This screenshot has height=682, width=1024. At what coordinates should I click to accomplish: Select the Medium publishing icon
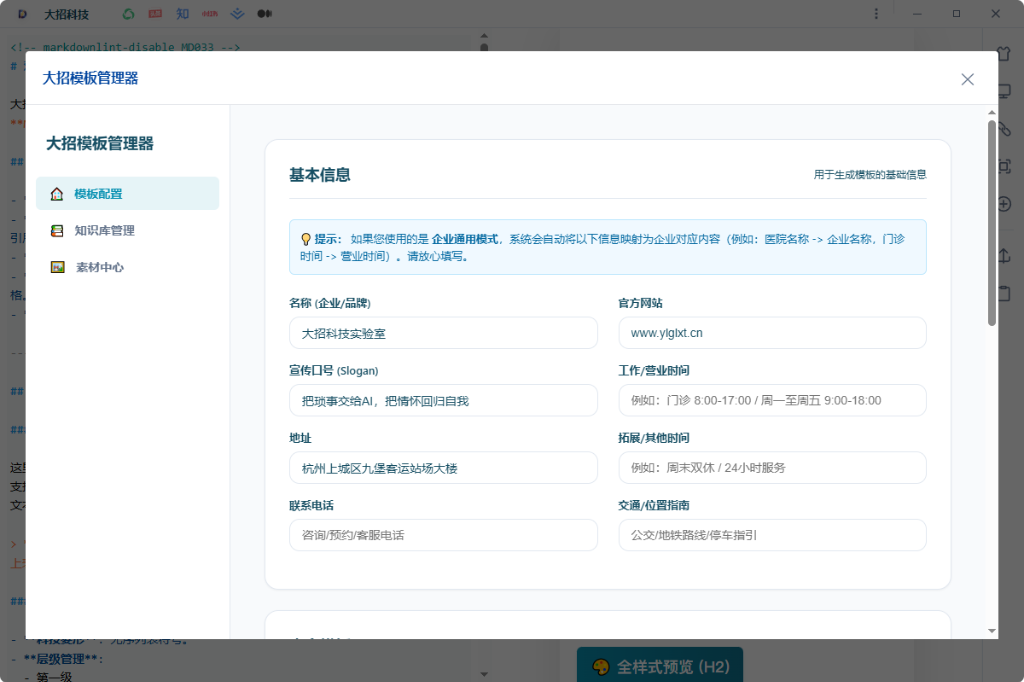tap(265, 13)
